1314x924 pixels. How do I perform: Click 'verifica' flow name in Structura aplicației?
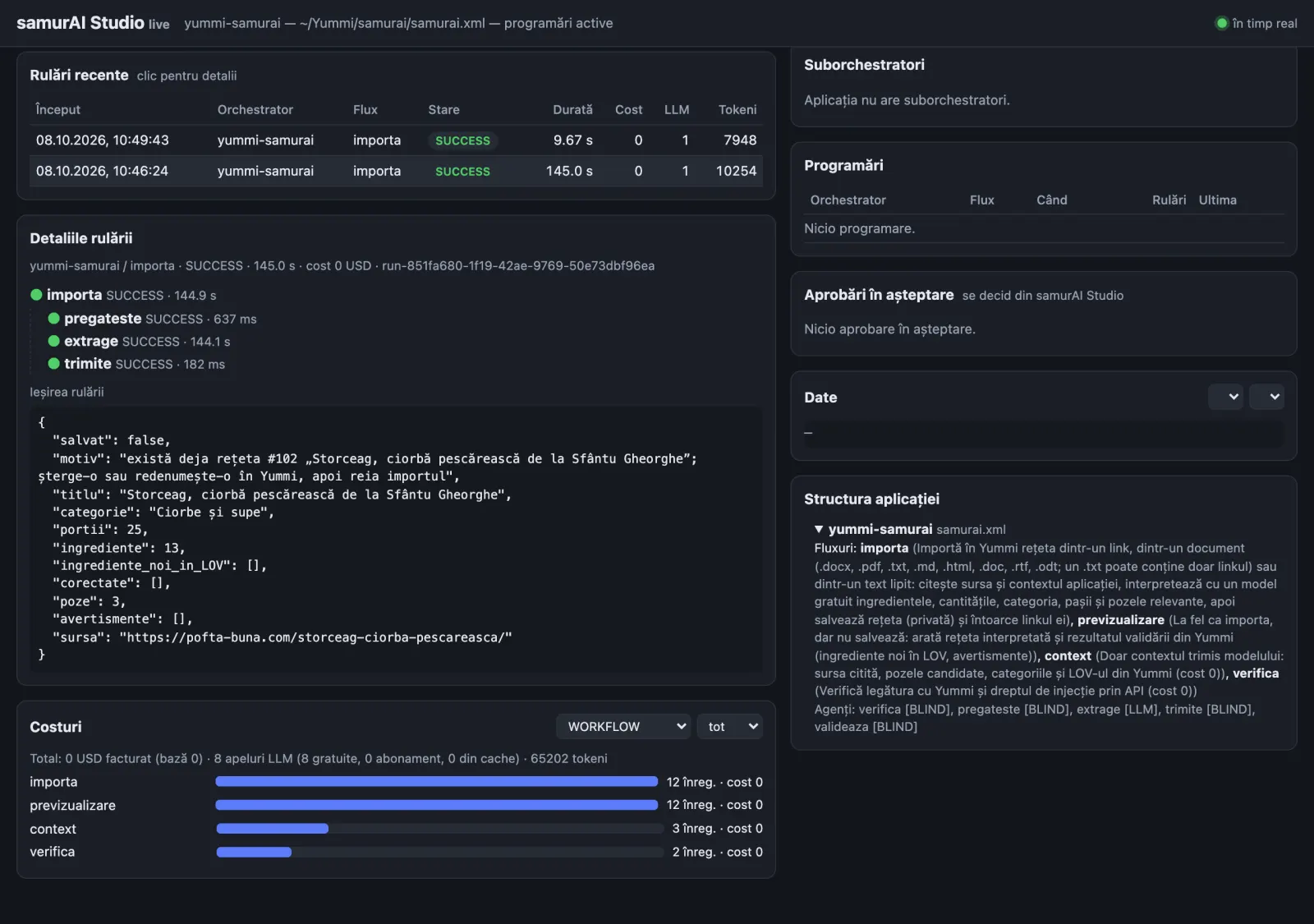point(1256,673)
